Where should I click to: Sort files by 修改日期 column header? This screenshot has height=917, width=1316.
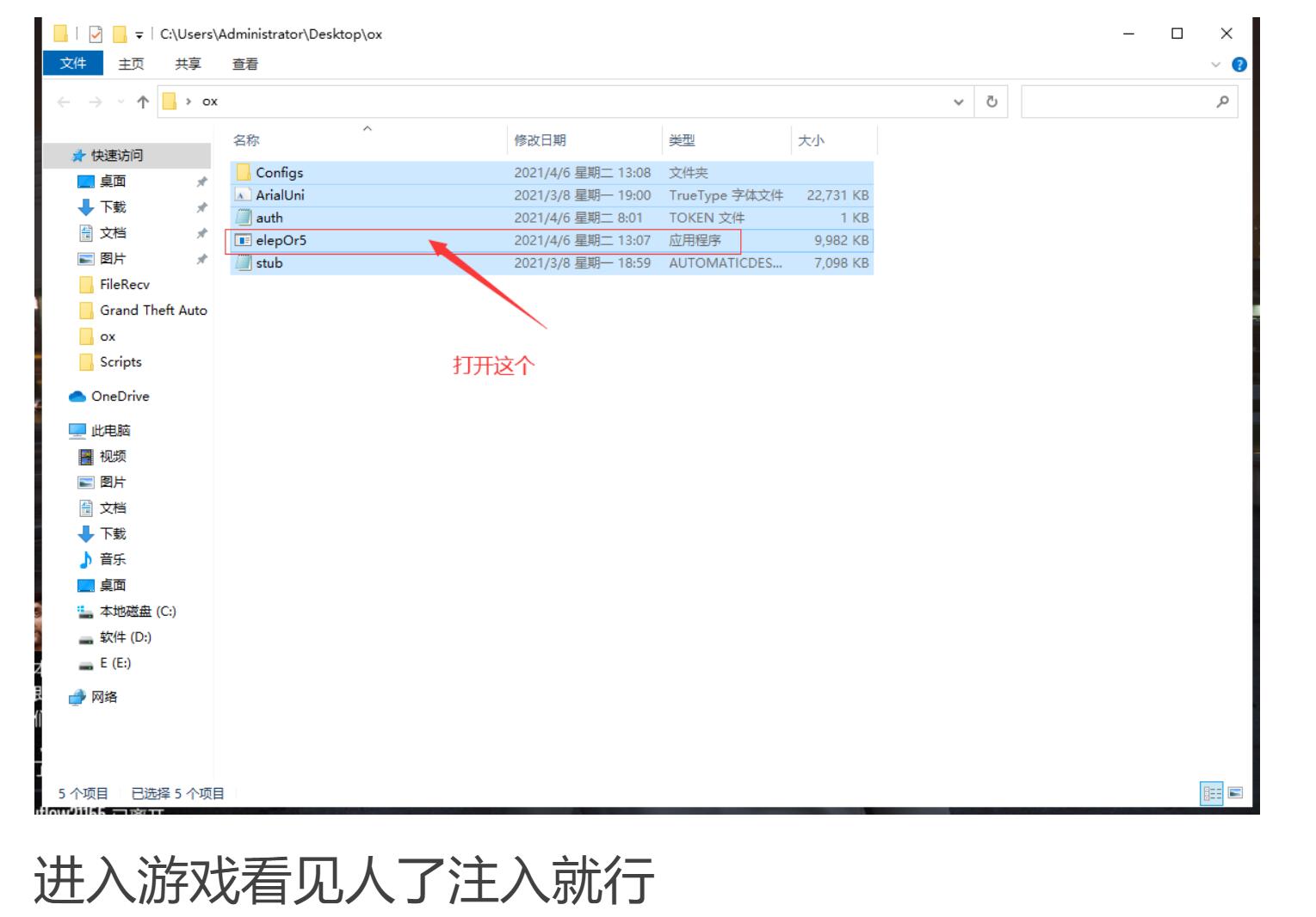[x=540, y=140]
